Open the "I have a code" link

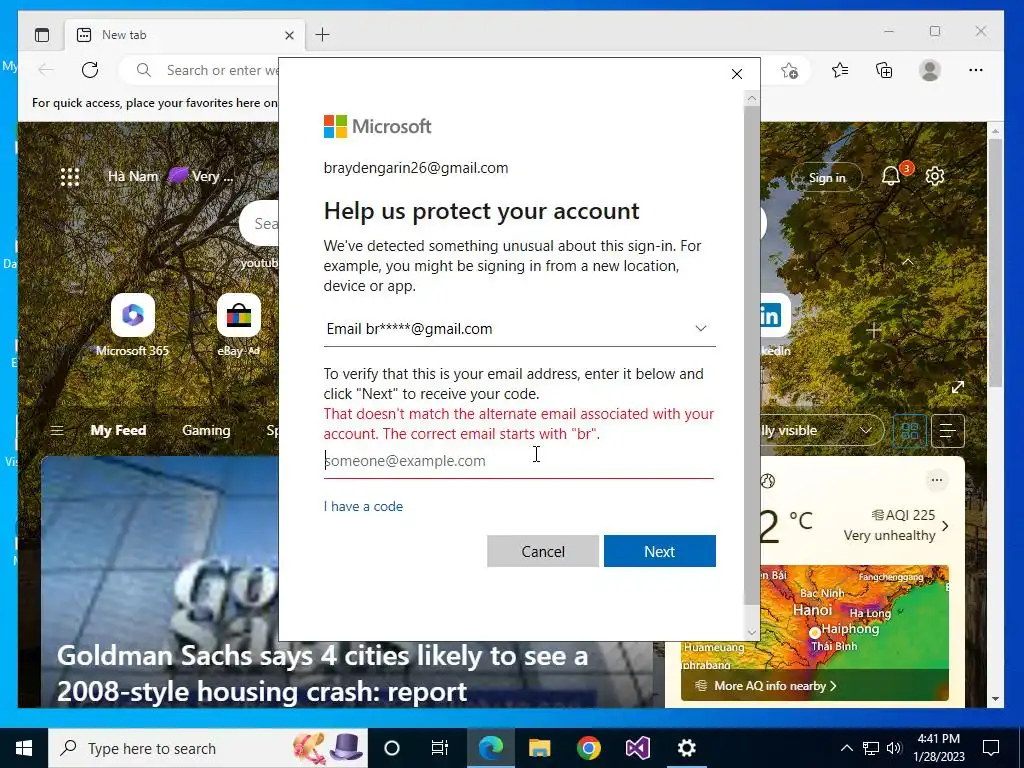point(363,506)
